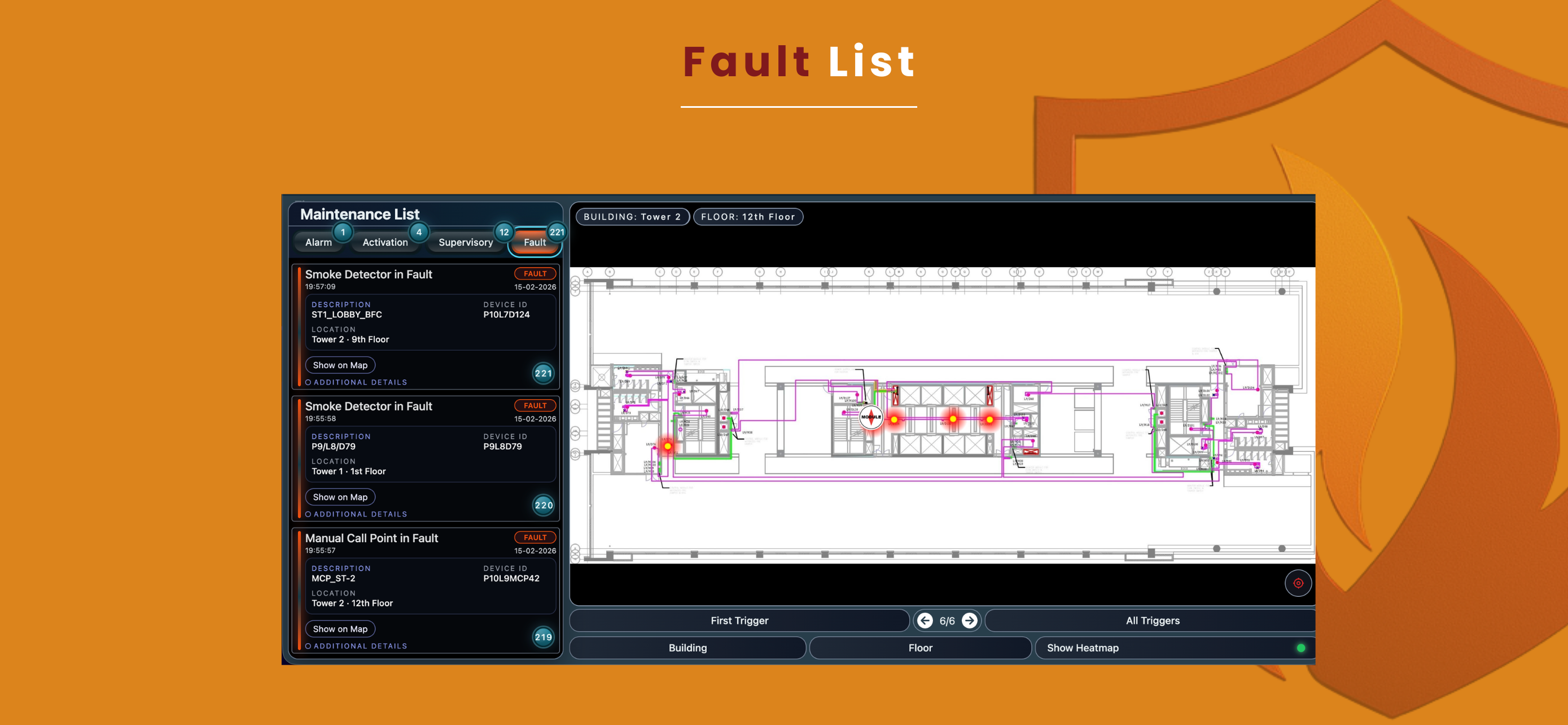1568x725 pixels.
Task: Click the Activation count badge 4
Action: [419, 232]
